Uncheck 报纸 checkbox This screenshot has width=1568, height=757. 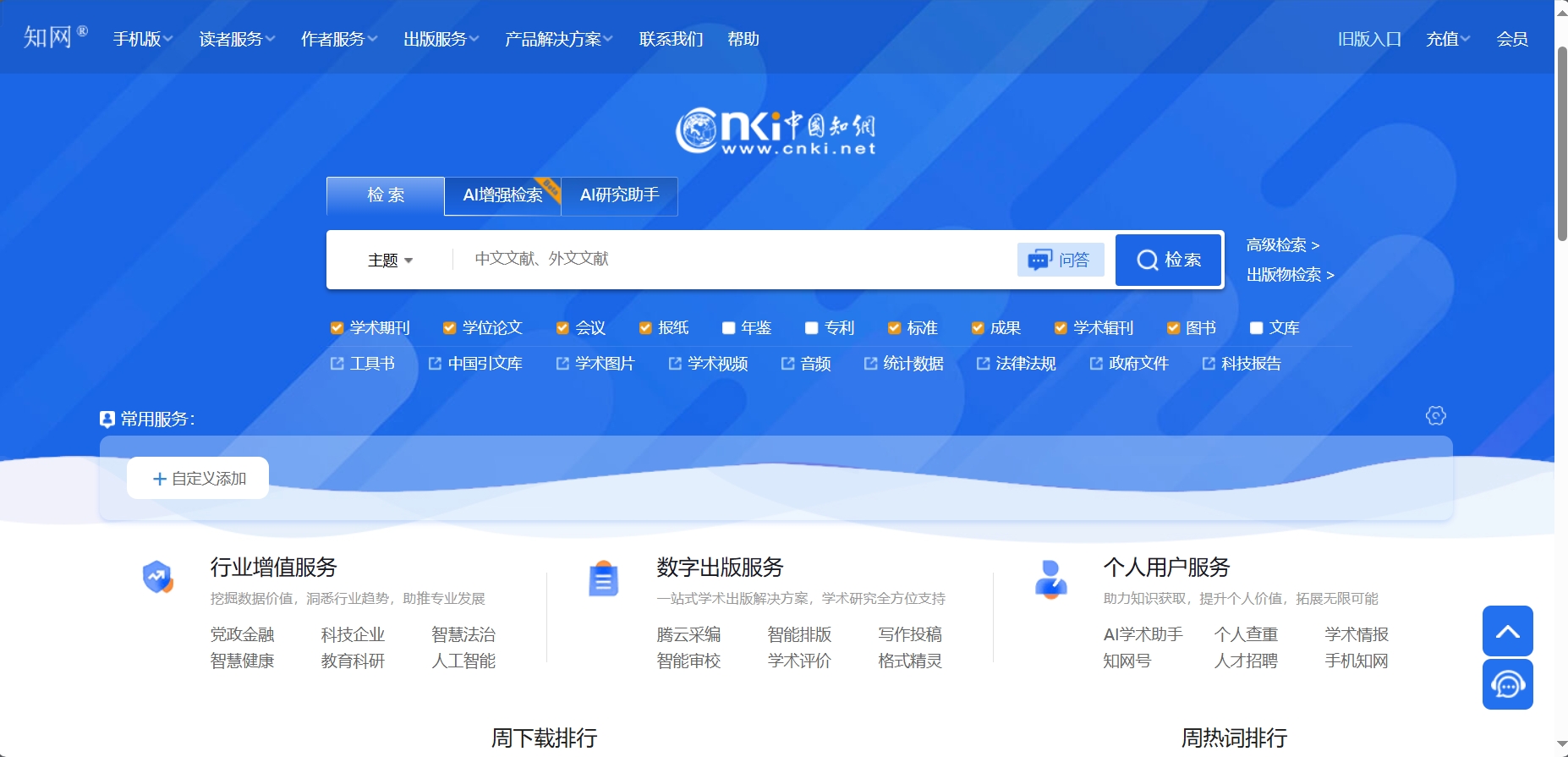pos(645,328)
